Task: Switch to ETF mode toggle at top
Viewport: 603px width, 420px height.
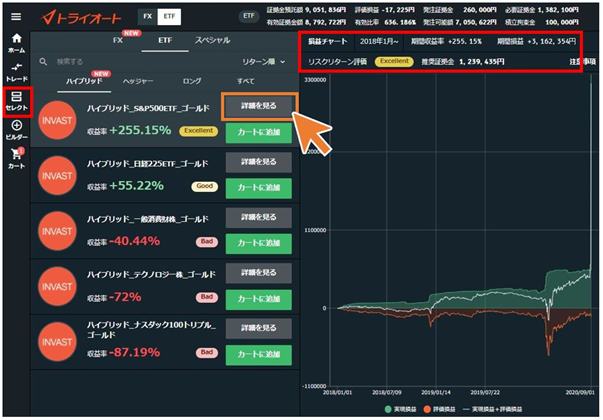Action: pyautogui.click(x=169, y=17)
